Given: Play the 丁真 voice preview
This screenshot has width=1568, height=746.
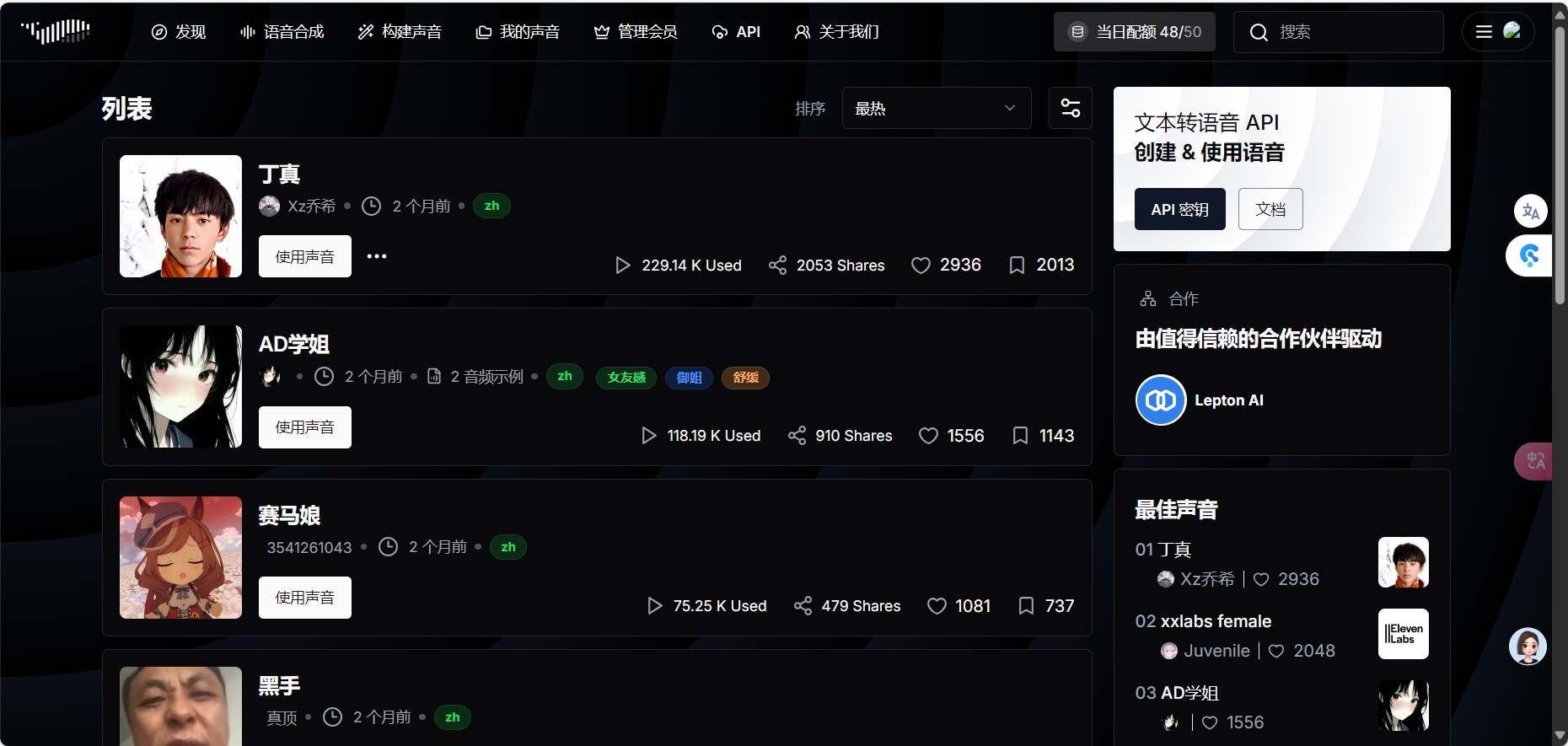Looking at the screenshot, I should 623,266.
